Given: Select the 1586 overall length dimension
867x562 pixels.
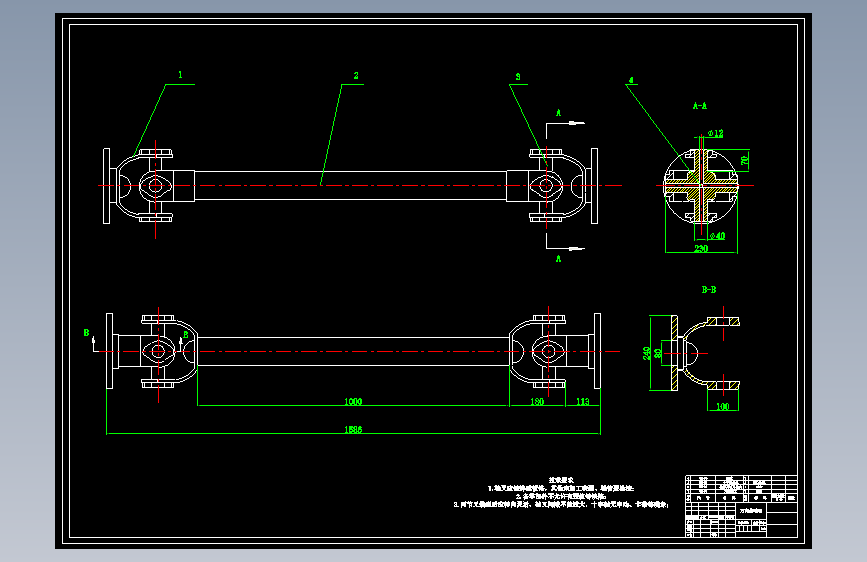Looking at the screenshot, I should click(353, 429).
